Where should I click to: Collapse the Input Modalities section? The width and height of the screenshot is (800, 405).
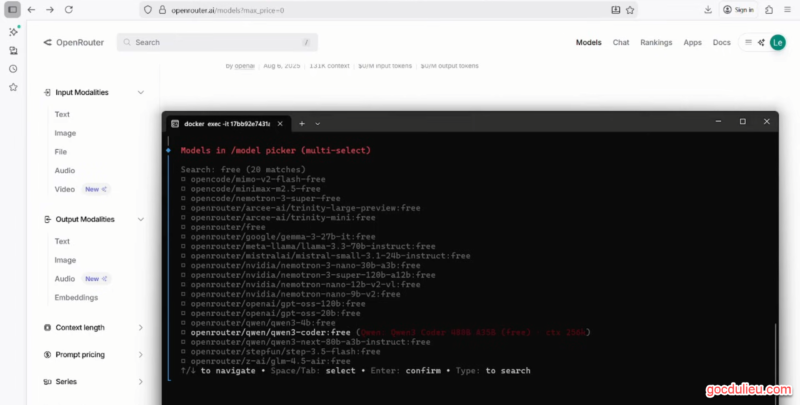(x=140, y=92)
